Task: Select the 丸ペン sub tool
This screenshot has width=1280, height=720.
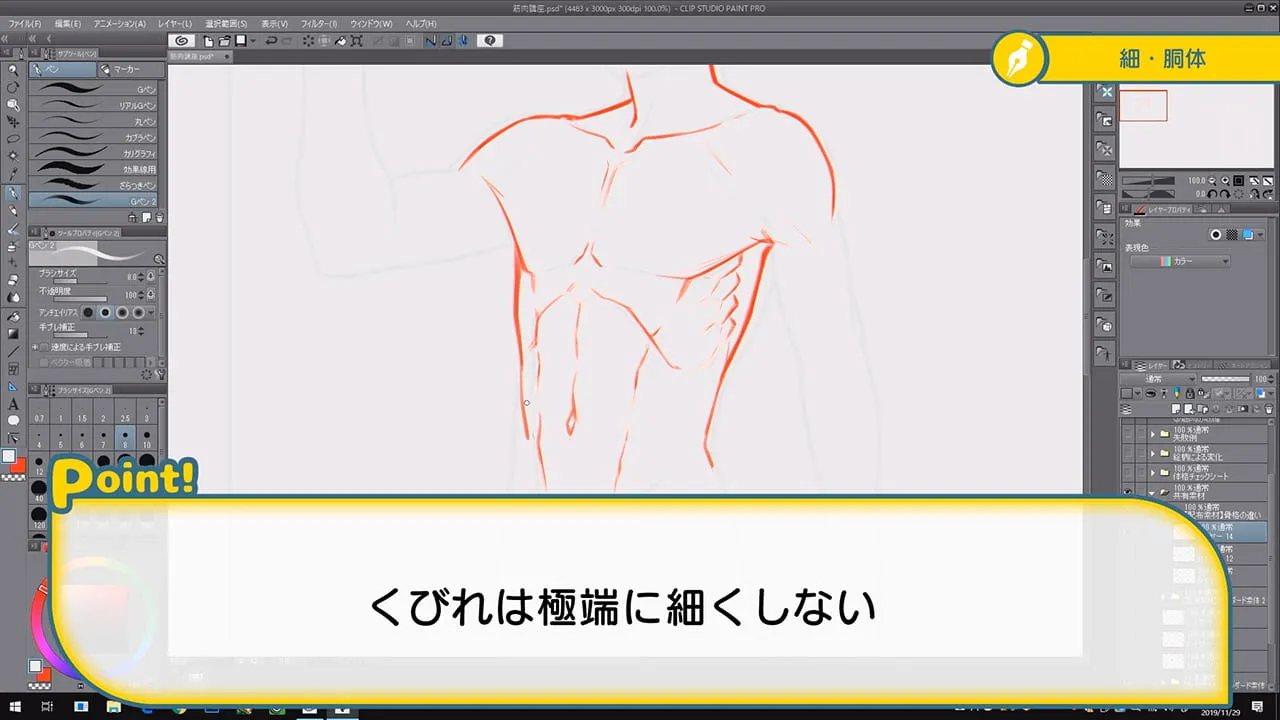Action: (x=95, y=121)
